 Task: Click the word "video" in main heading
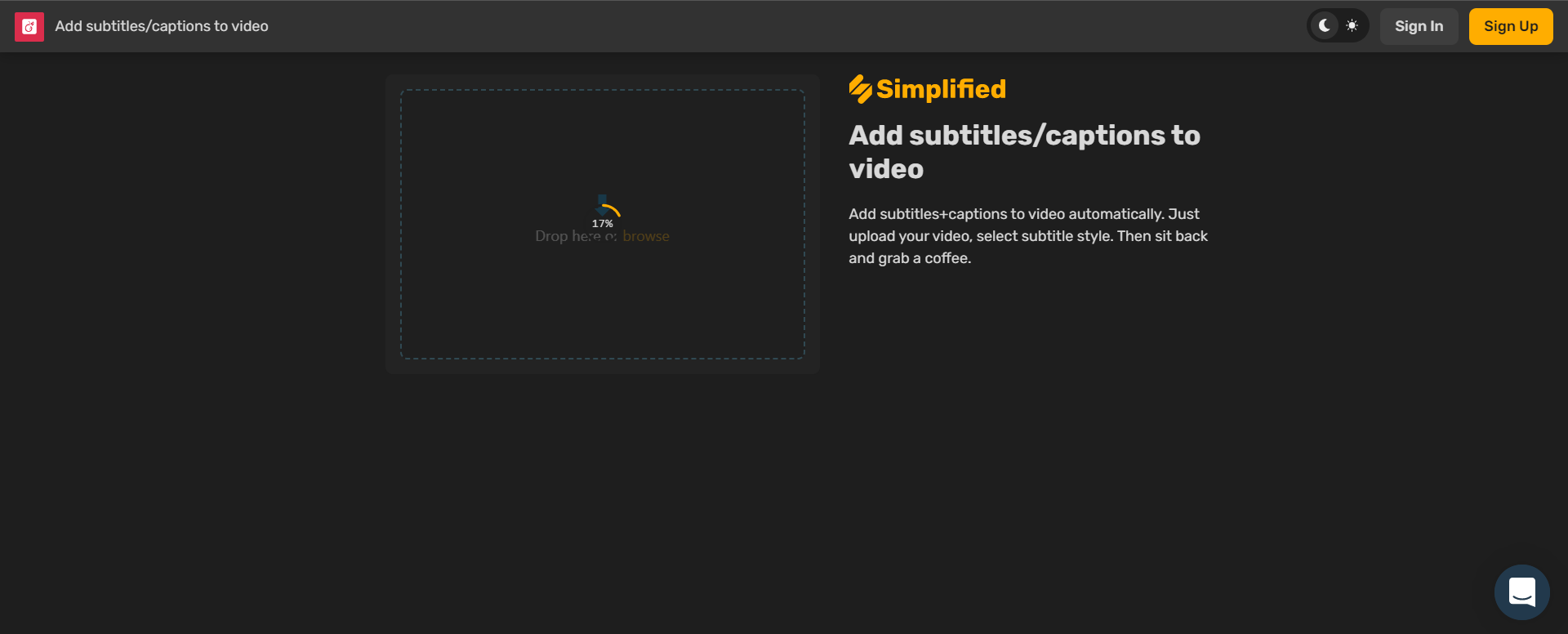(x=886, y=169)
